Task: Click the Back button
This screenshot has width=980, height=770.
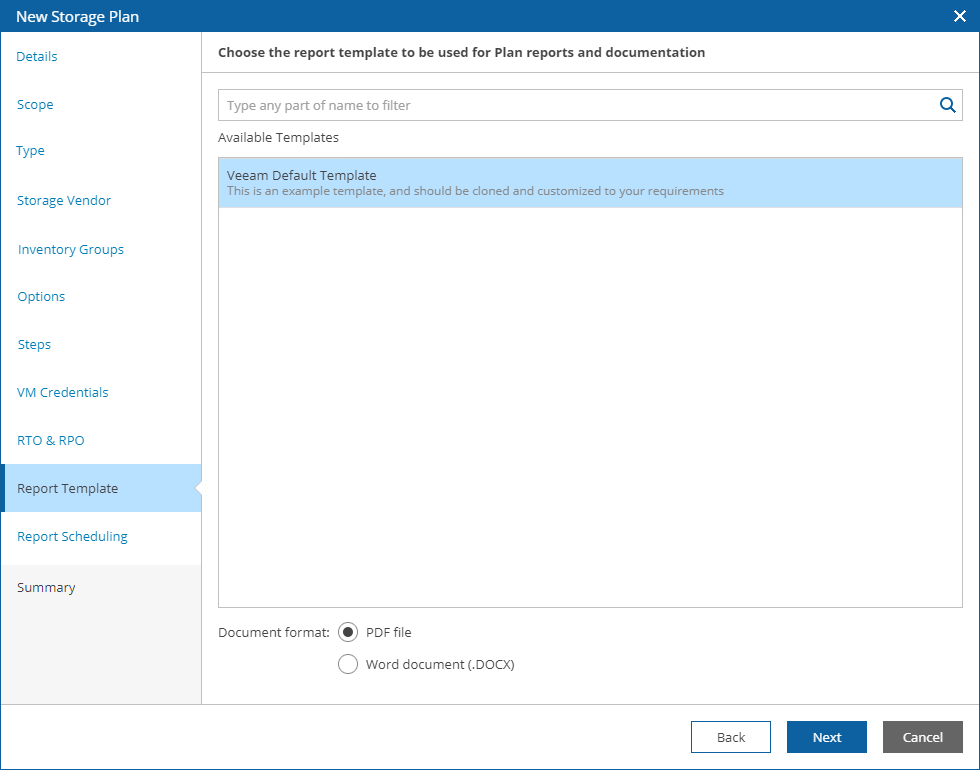Action: tap(731, 737)
